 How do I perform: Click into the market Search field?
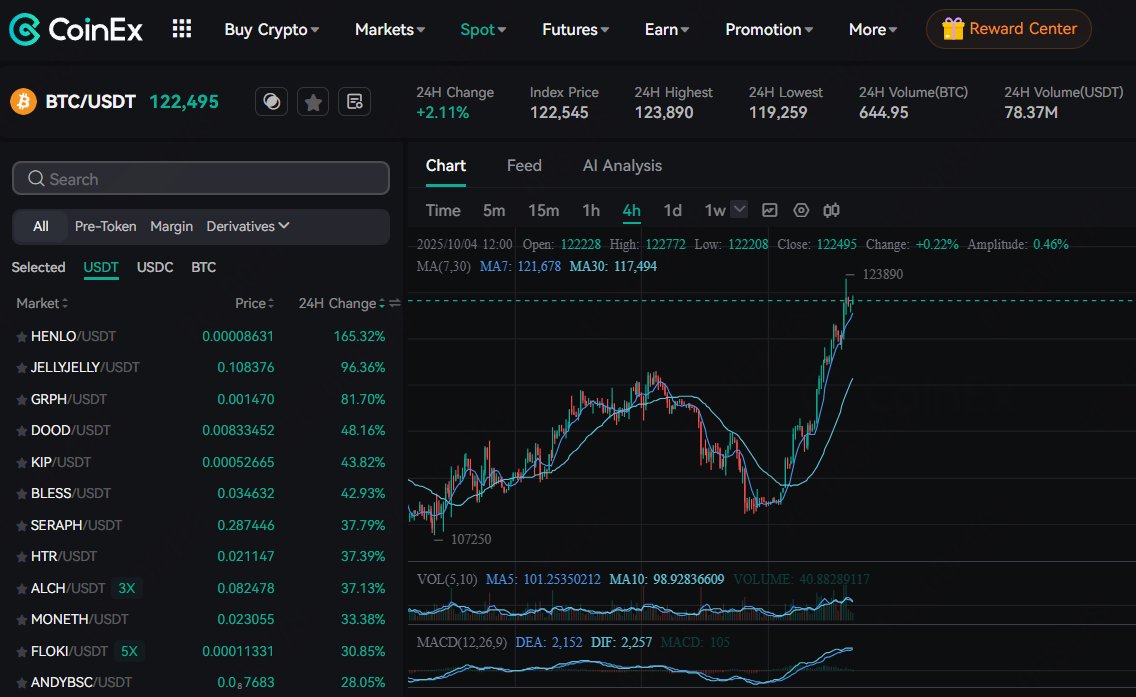(x=201, y=178)
